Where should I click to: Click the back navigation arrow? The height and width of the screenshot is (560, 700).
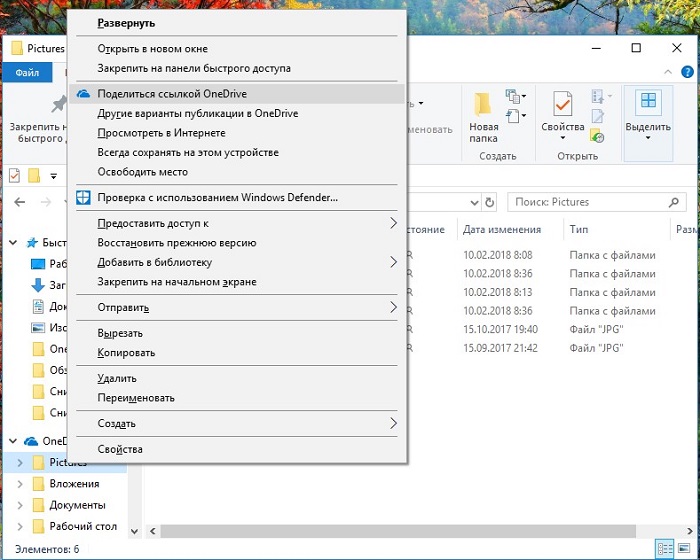[x=20, y=202]
